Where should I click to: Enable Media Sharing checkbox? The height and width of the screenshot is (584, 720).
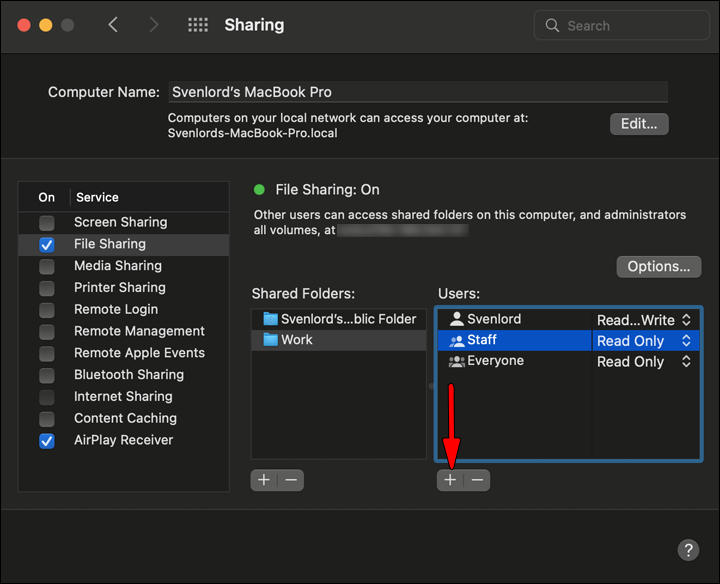pyautogui.click(x=47, y=266)
